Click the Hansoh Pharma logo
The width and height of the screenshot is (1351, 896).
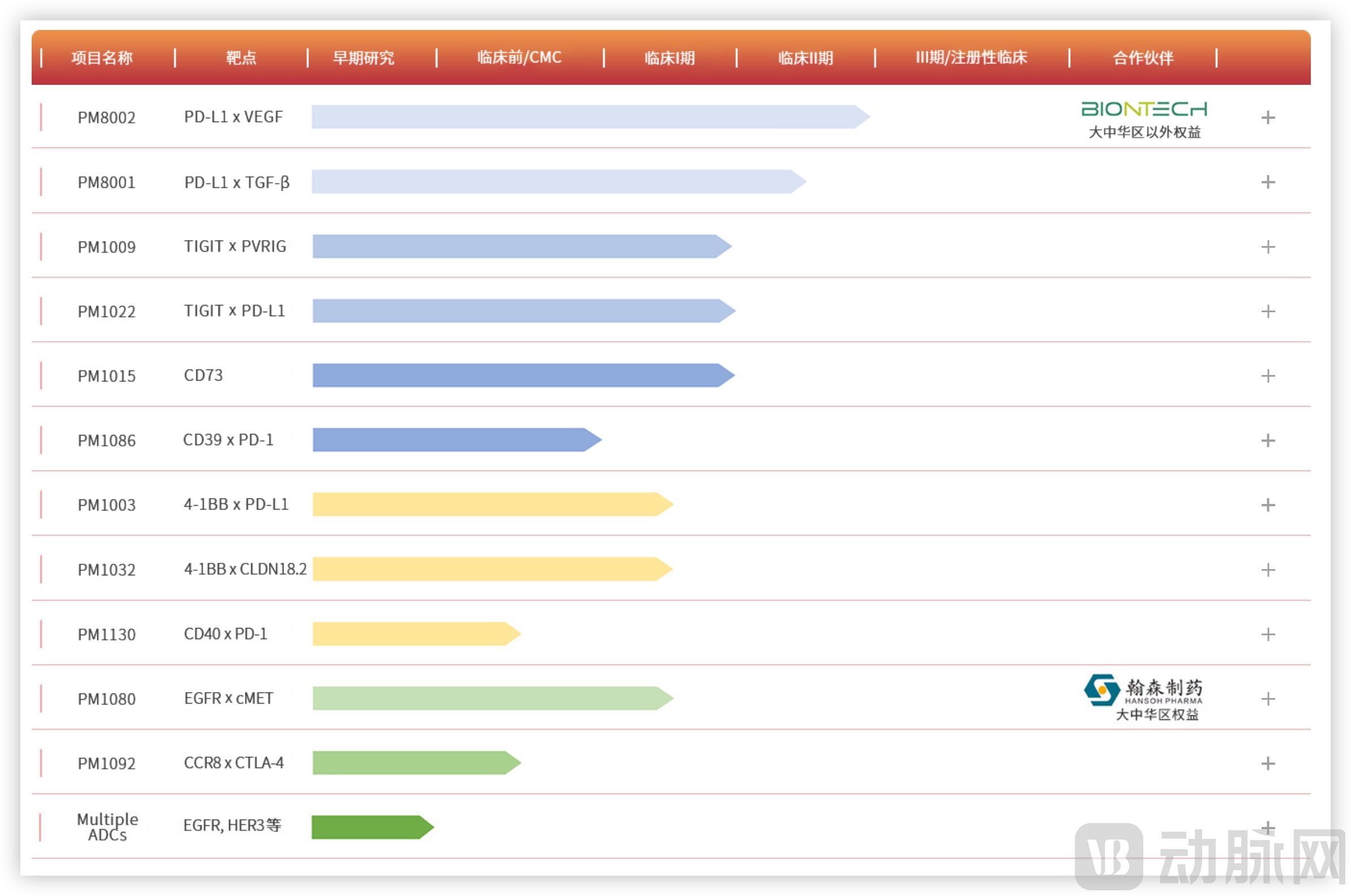(1142, 690)
